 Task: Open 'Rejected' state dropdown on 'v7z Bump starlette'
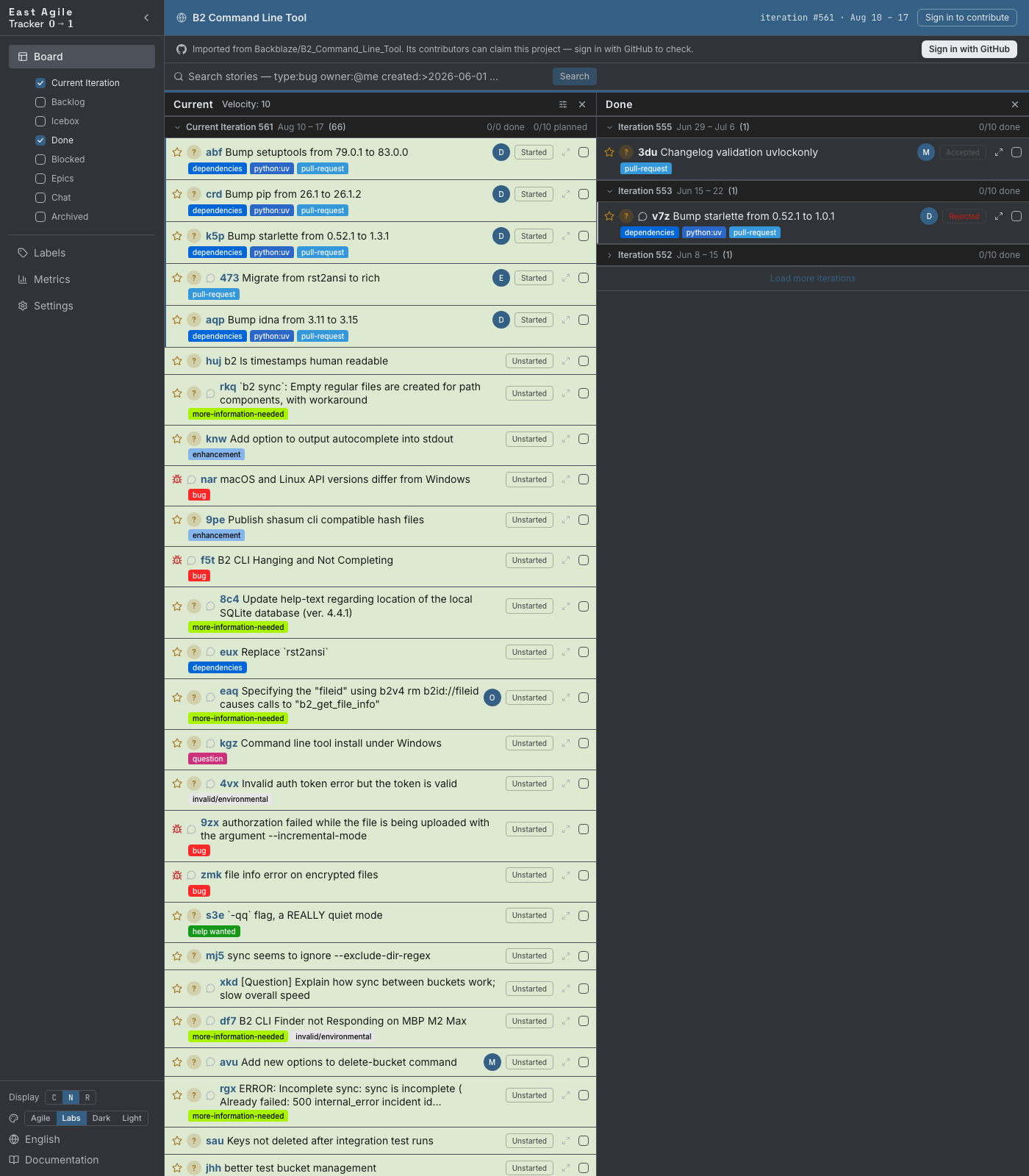(x=964, y=216)
